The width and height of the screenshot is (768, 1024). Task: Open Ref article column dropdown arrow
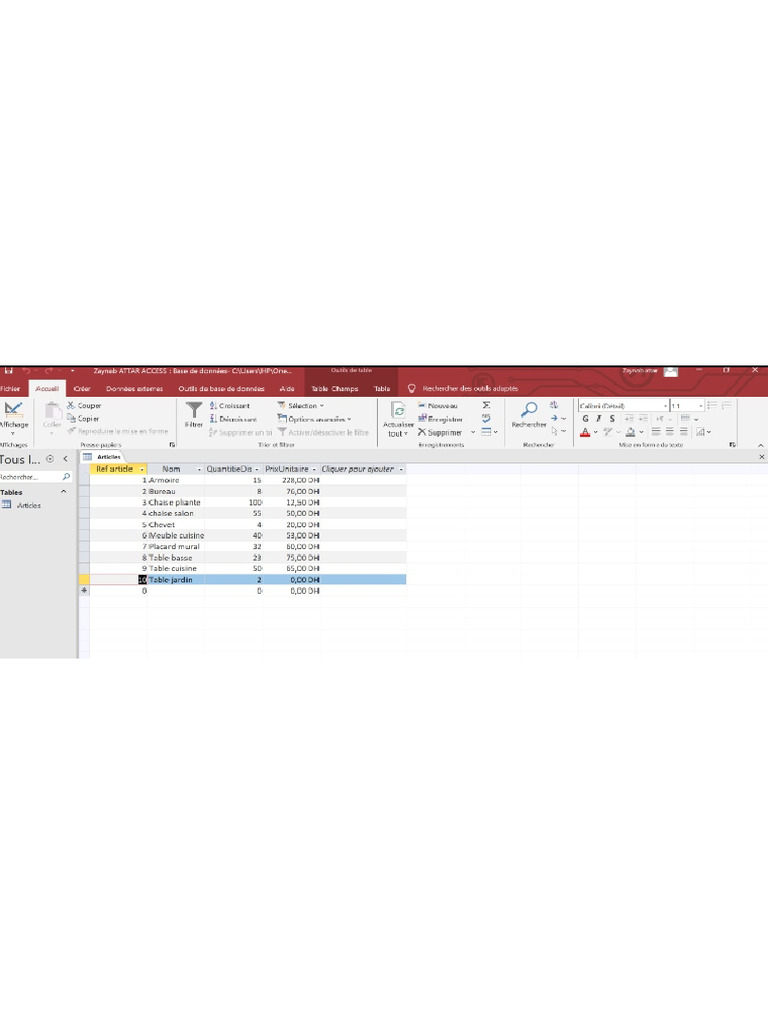(x=142, y=470)
